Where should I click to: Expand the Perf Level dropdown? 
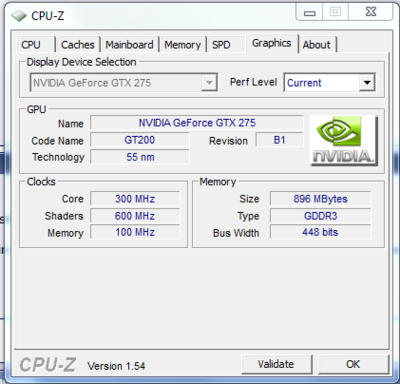coord(367,82)
